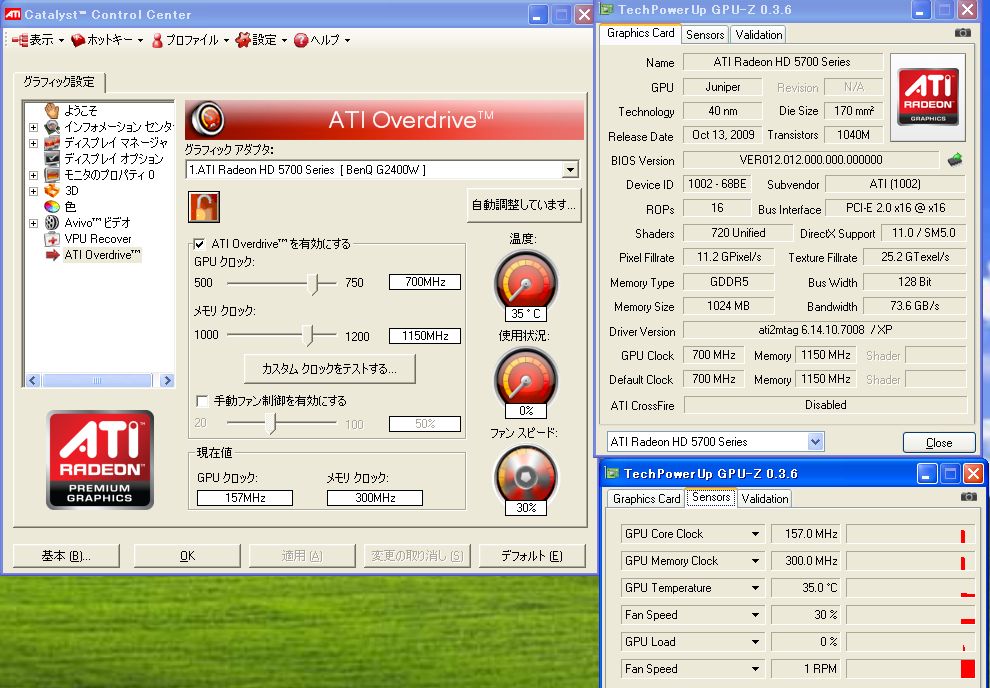Screen dimensions: 990x688
Task: Click the モニタのプロパティ 0 tree icon
Action: (52, 175)
